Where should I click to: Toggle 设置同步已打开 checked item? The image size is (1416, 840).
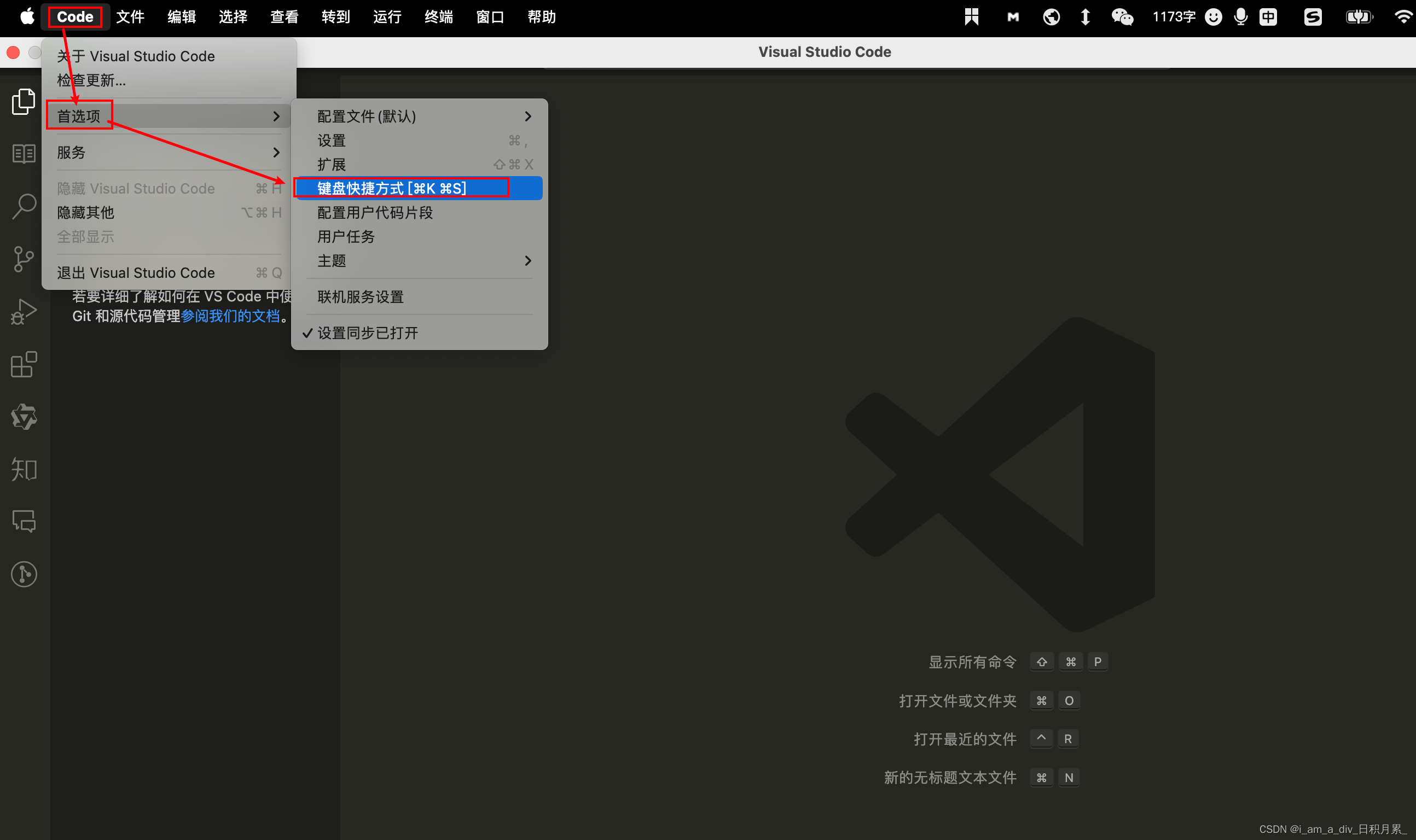coord(368,333)
